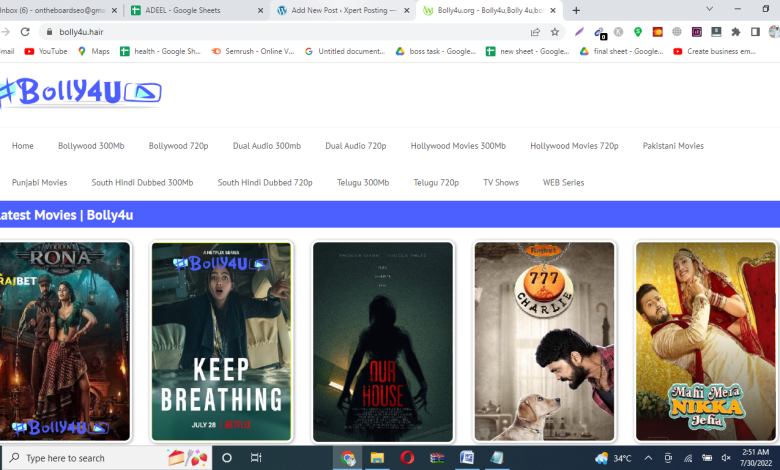
Task: Go to the Home menu item
Action: 23,146
